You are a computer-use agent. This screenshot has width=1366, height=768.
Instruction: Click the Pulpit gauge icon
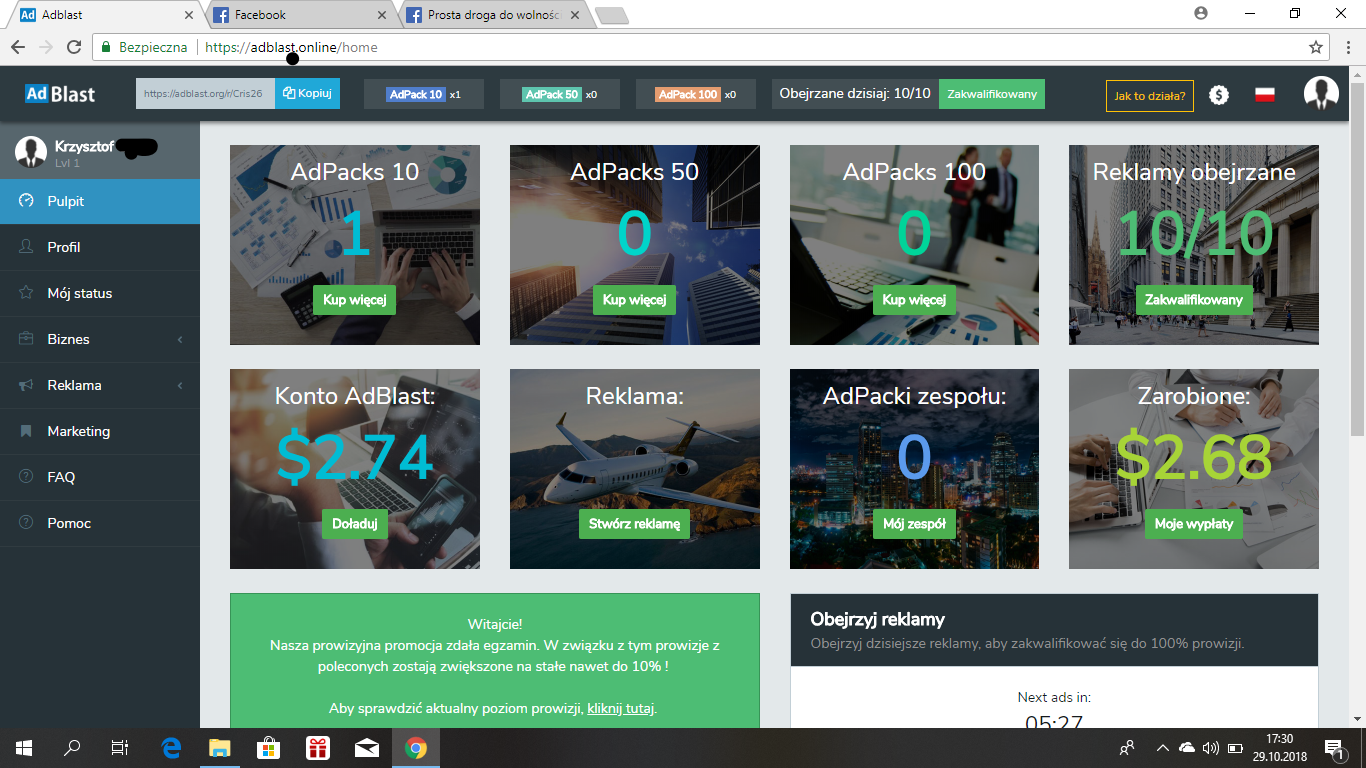[26, 201]
